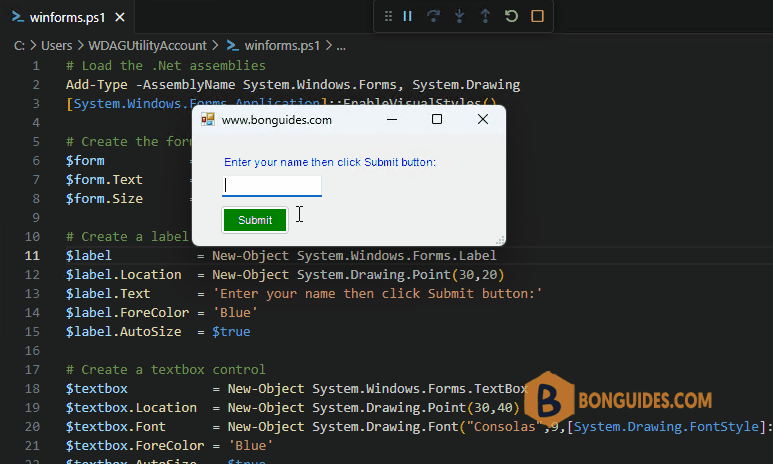Open the Users breadcrumb segment

pos(57,46)
